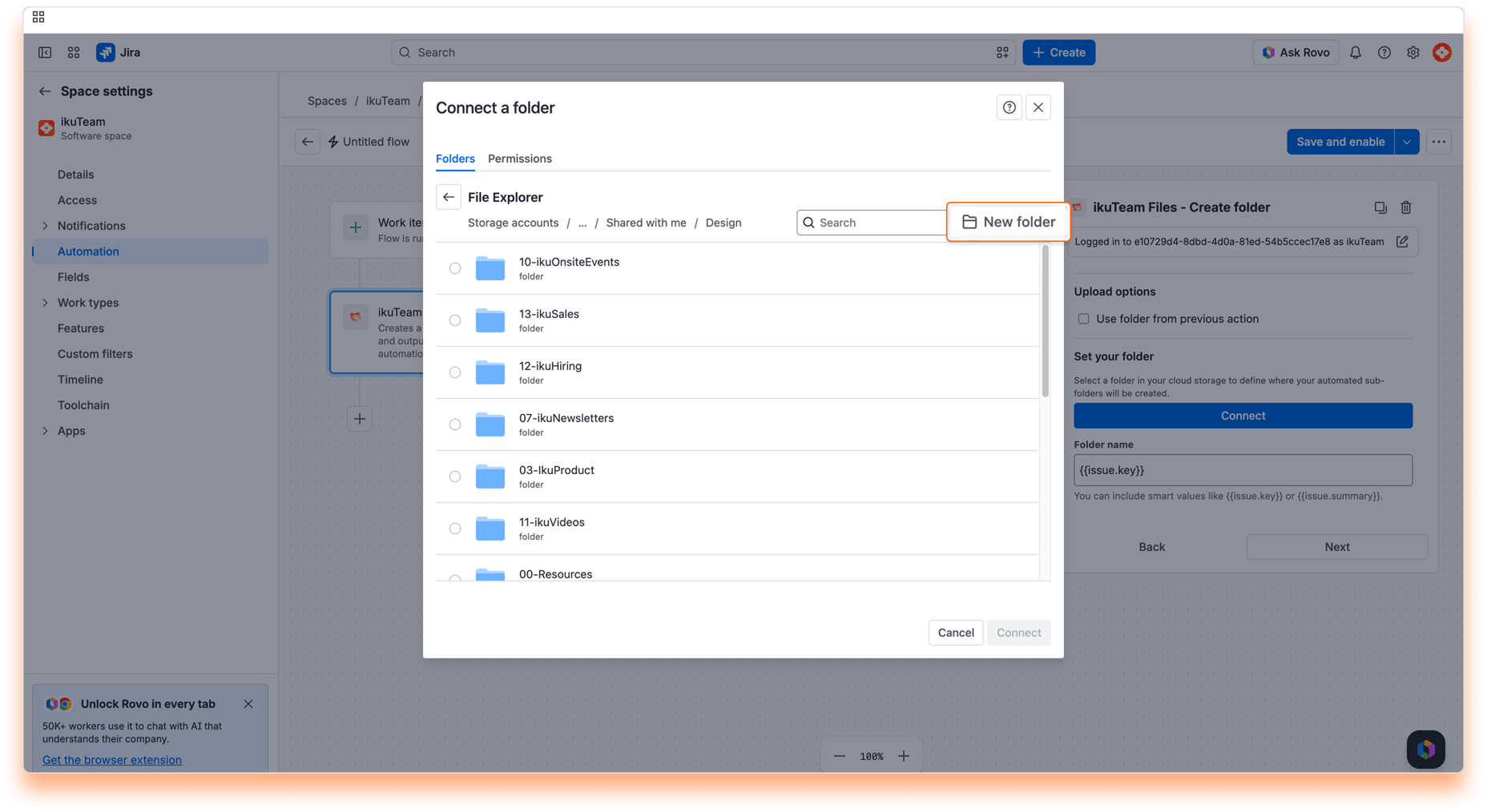This screenshot has height=812, width=1487.
Task: Select the 03-IkuProduct folder radio button
Action: (x=455, y=476)
